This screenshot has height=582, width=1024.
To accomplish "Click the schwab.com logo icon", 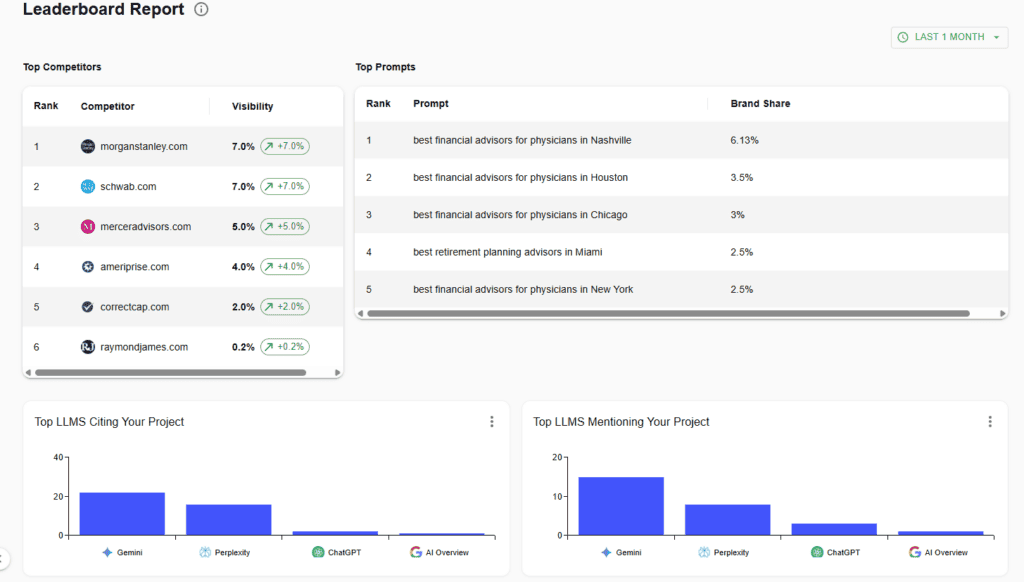I will click(x=88, y=186).
